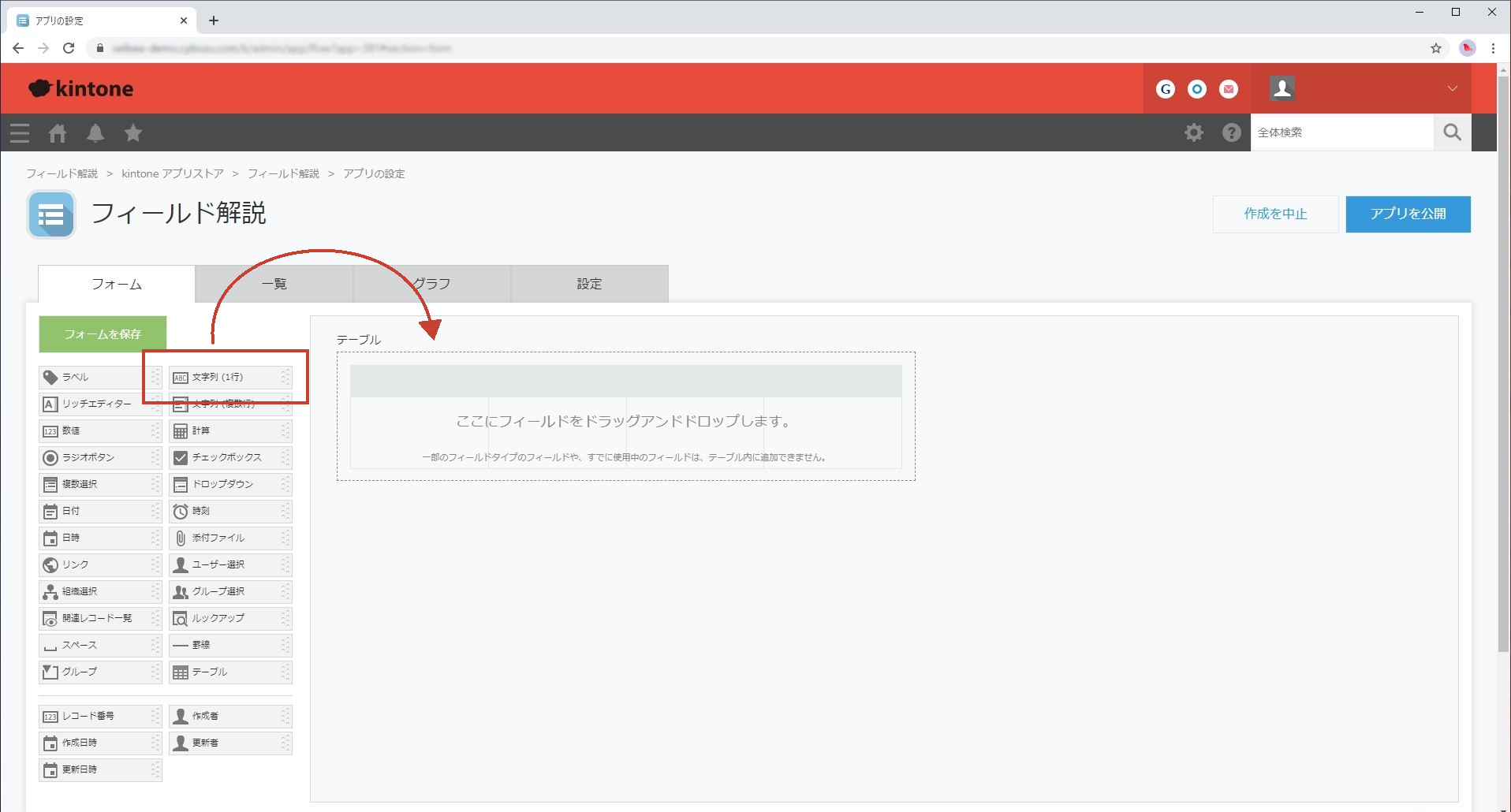The image size is (1511, 812).
Task: Select the 日付 field
Action: (x=100, y=511)
